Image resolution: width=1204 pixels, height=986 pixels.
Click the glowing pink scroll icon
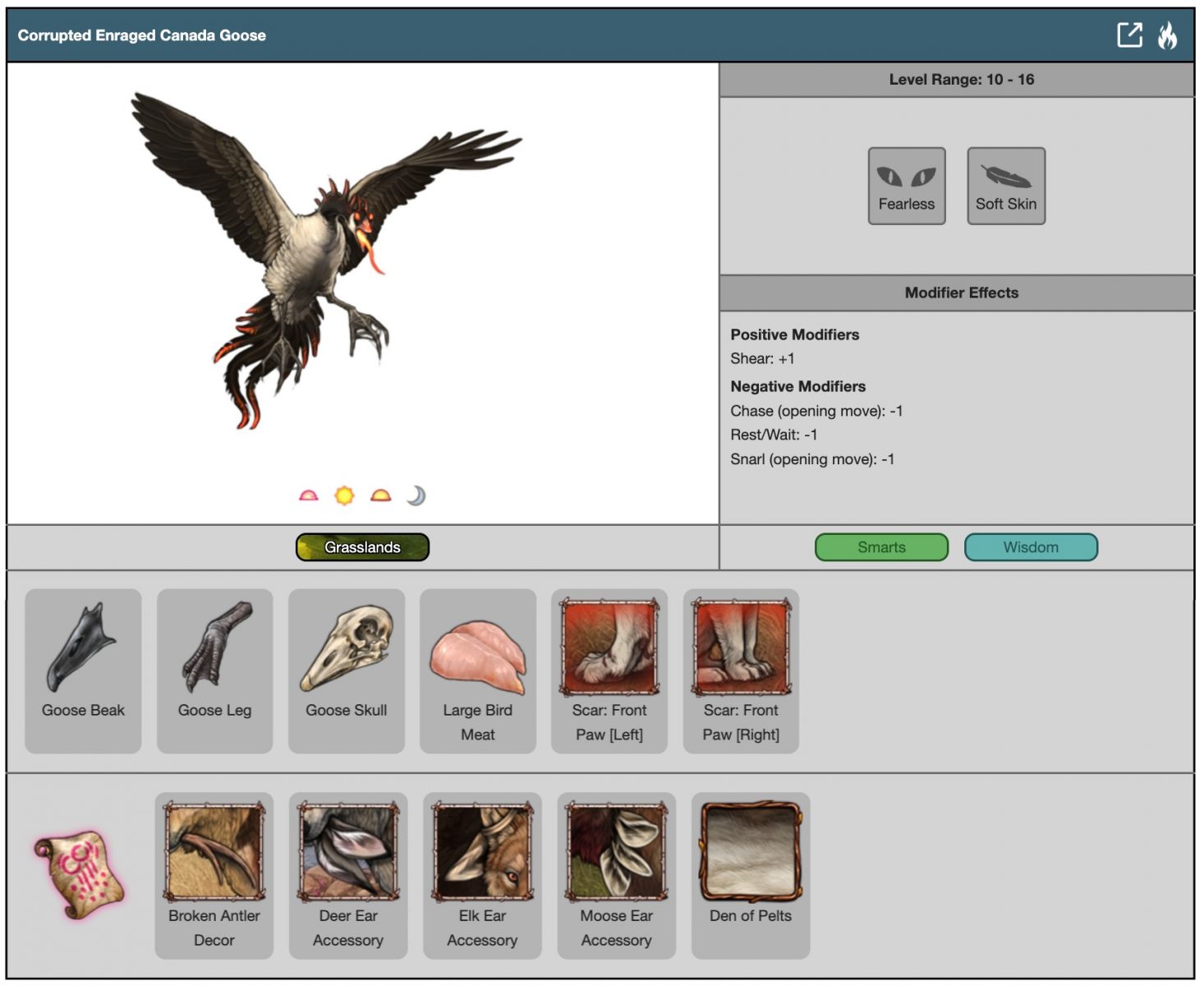(80, 875)
